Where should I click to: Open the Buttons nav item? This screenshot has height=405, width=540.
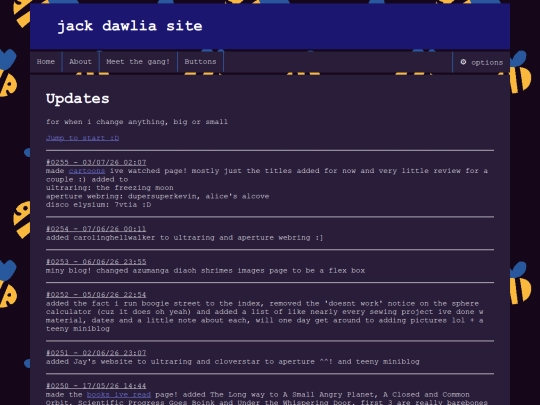tap(200, 62)
